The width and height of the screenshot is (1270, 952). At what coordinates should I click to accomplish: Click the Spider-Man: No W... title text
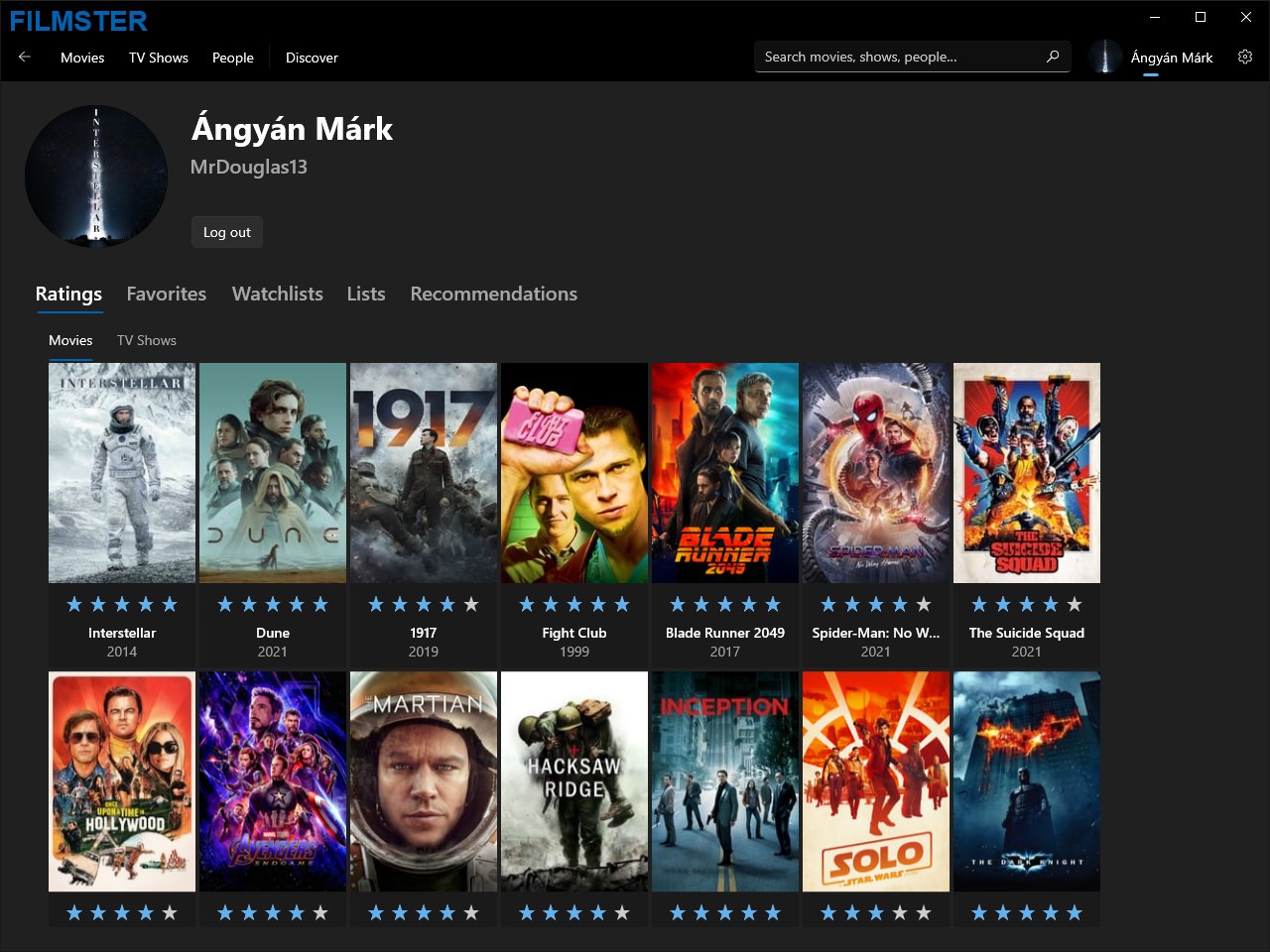tap(876, 633)
